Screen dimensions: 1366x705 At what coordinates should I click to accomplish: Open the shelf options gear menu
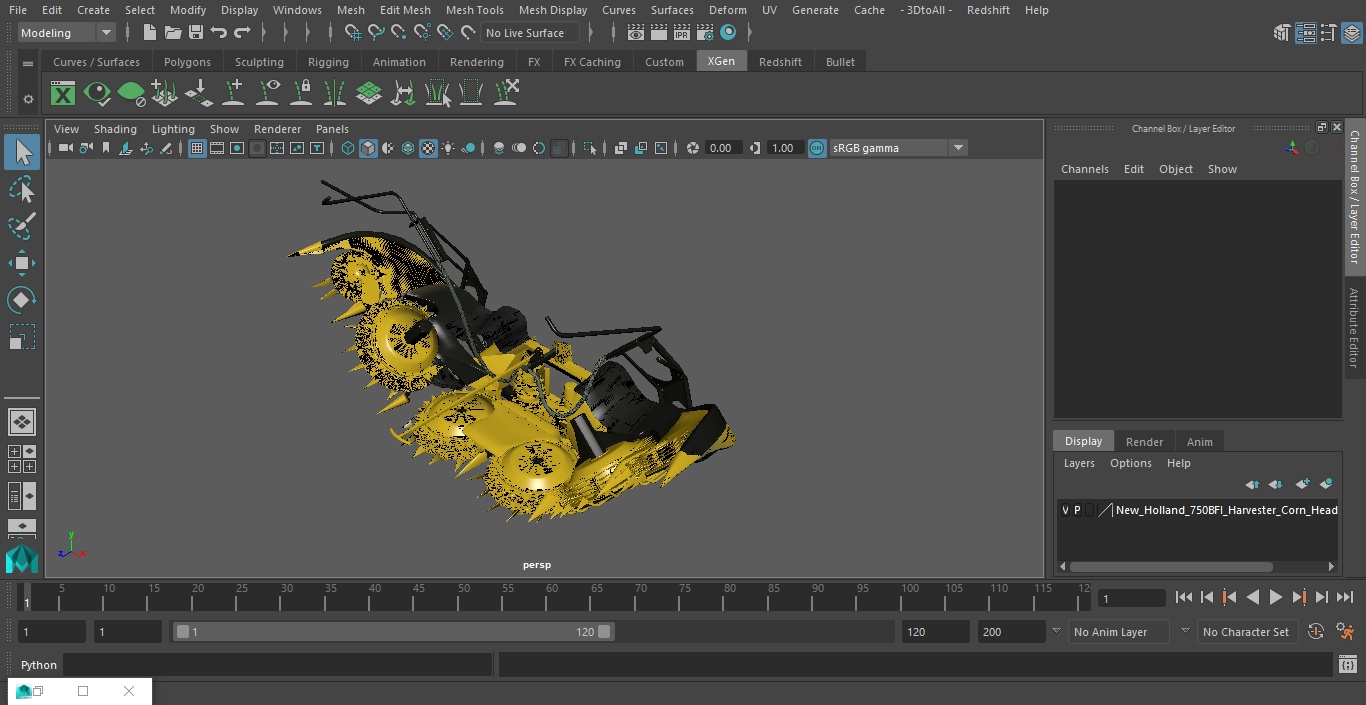(x=28, y=99)
